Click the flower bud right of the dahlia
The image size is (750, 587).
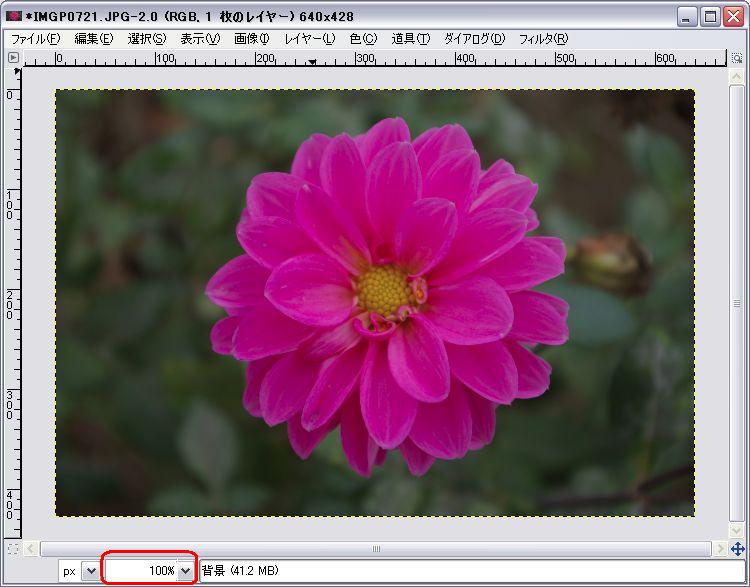(x=611, y=264)
